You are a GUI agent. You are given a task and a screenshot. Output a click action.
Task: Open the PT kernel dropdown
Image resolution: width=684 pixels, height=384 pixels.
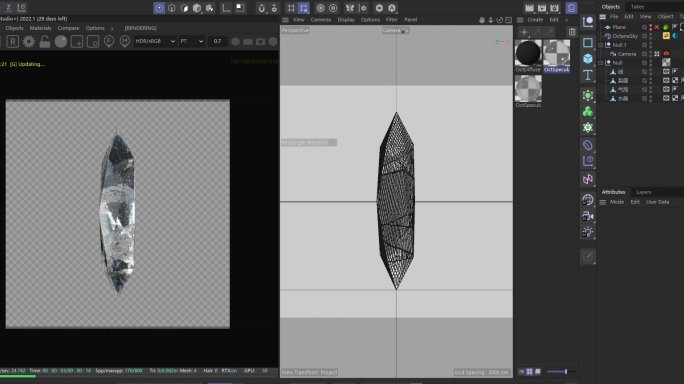[x=192, y=41]
